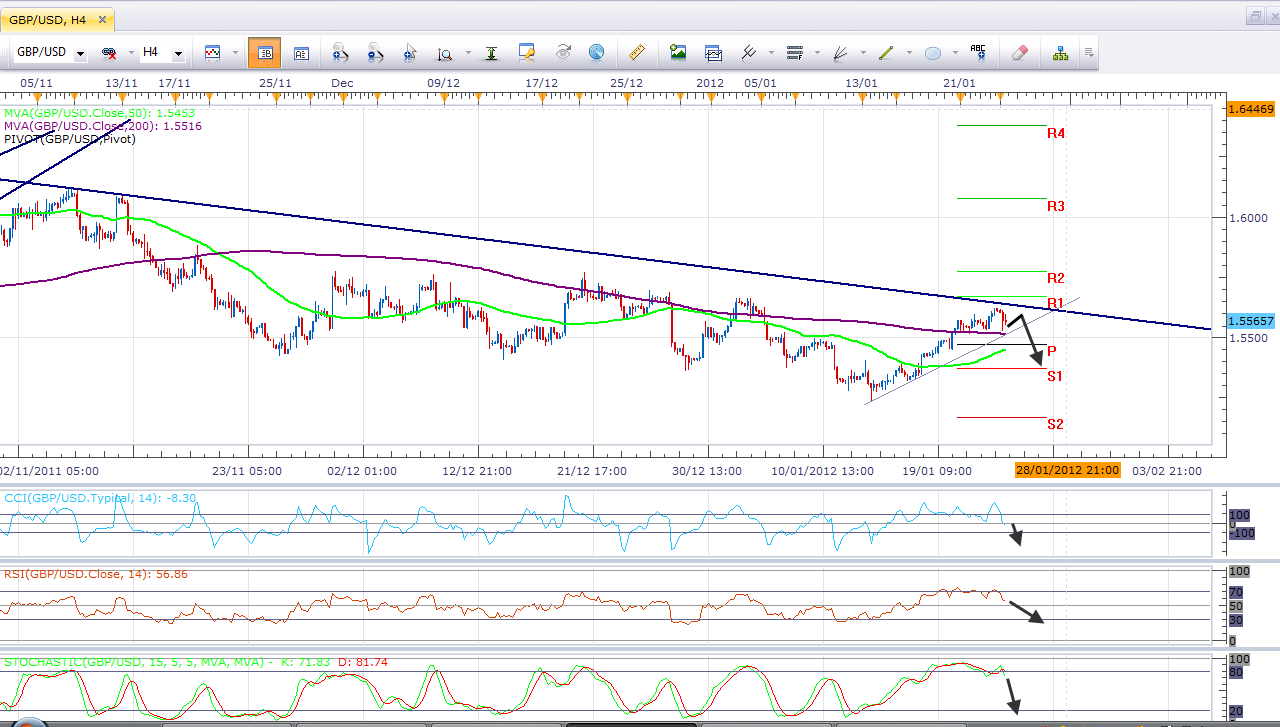The height and width of the screenshot is (727, 1280).
Task: Click the chart properties pin icon
Action: [528, 52]
